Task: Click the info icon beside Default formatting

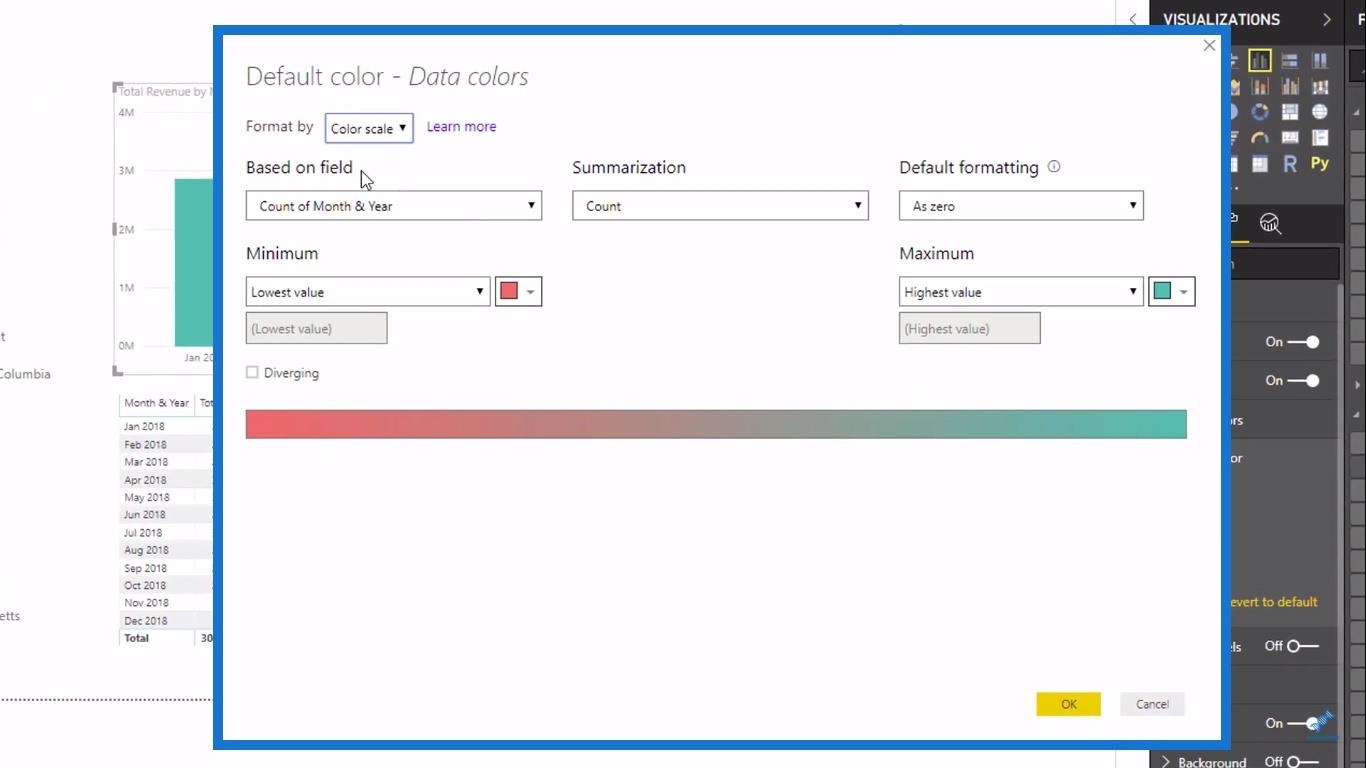Action: [x=1053, y=167]
